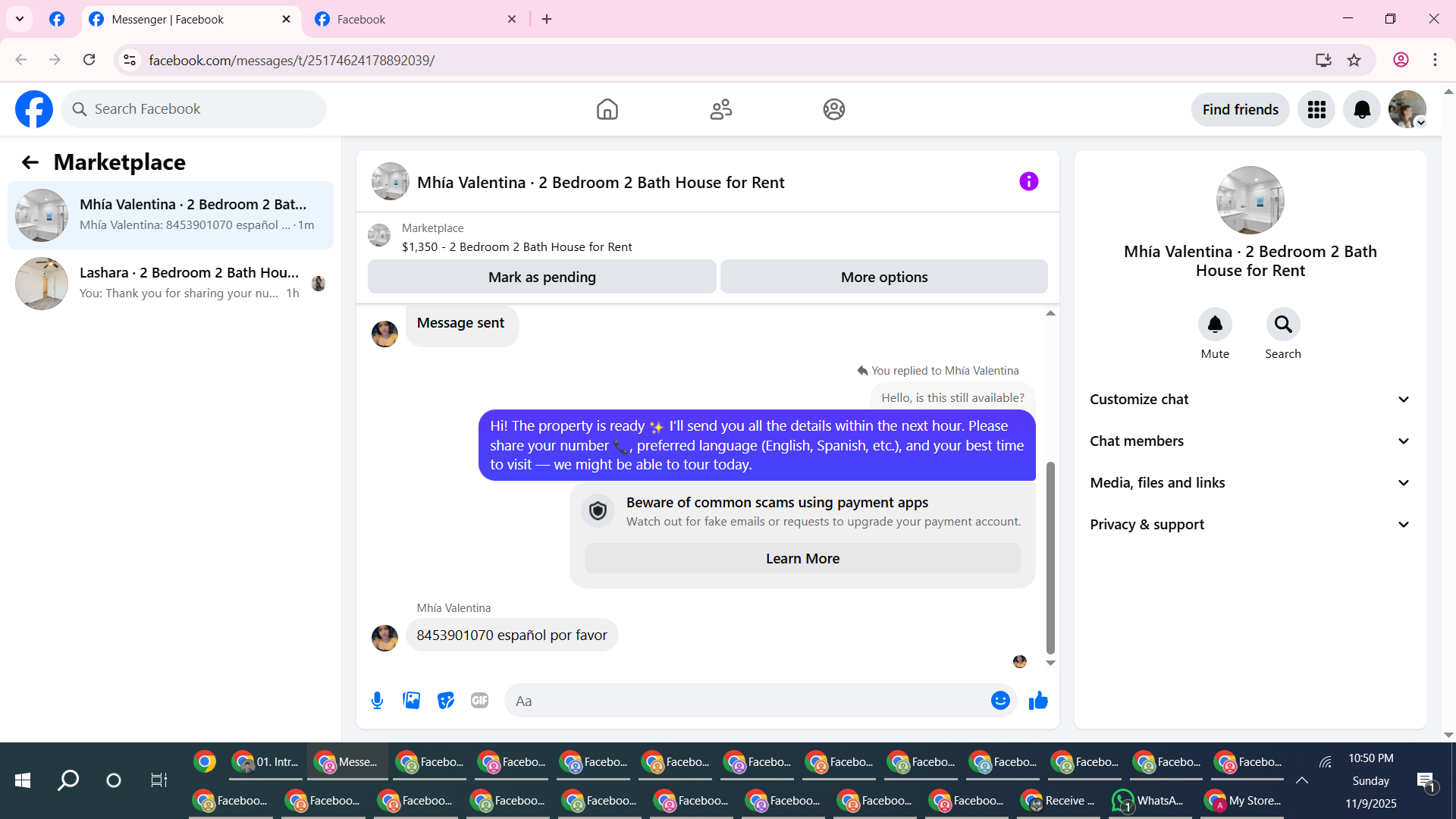Open the Windows Start menu
Screen dimensions: 1456x819
point(23,780)
